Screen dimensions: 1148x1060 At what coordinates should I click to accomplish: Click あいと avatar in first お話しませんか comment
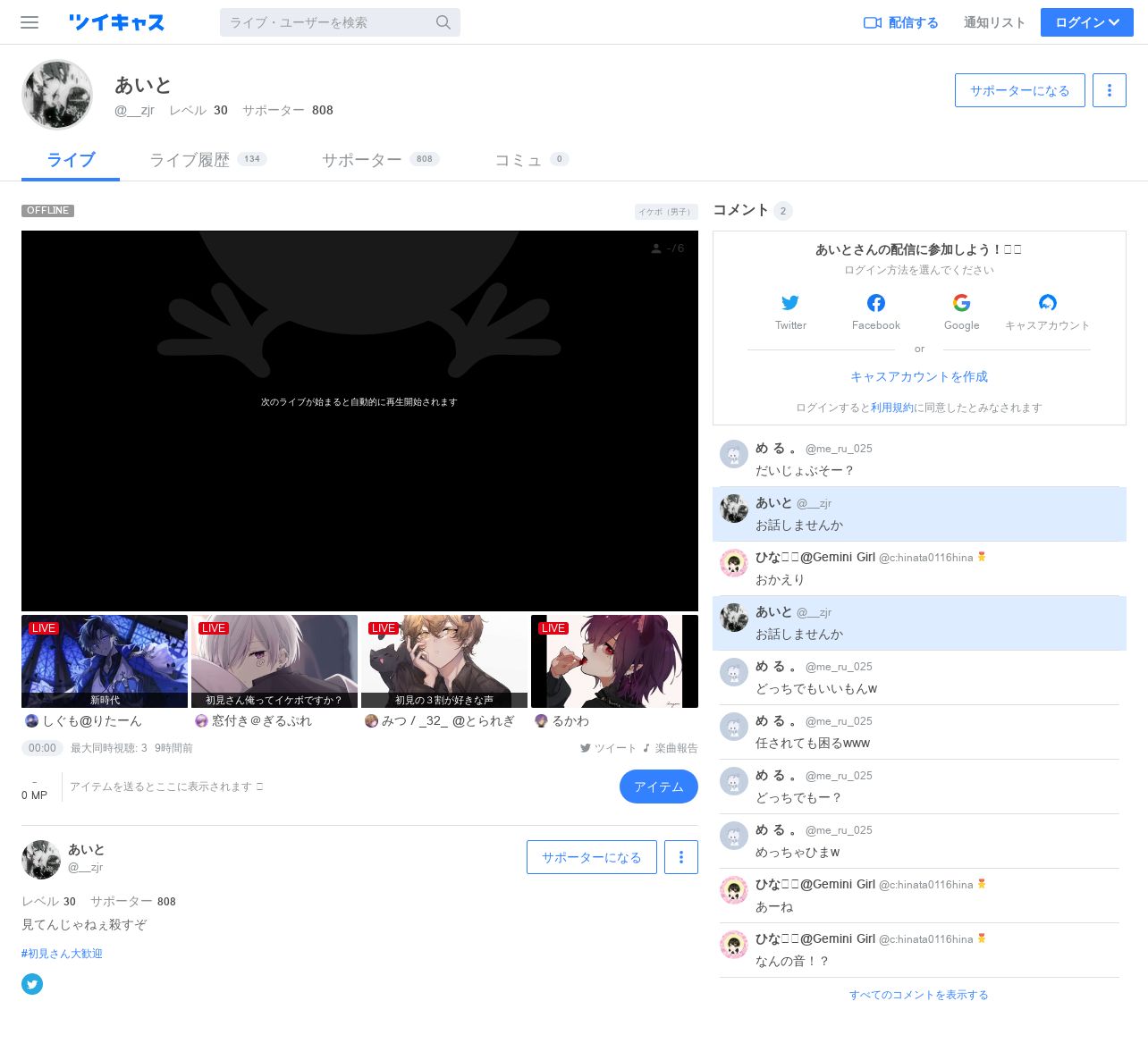click(x=734, y=509)
